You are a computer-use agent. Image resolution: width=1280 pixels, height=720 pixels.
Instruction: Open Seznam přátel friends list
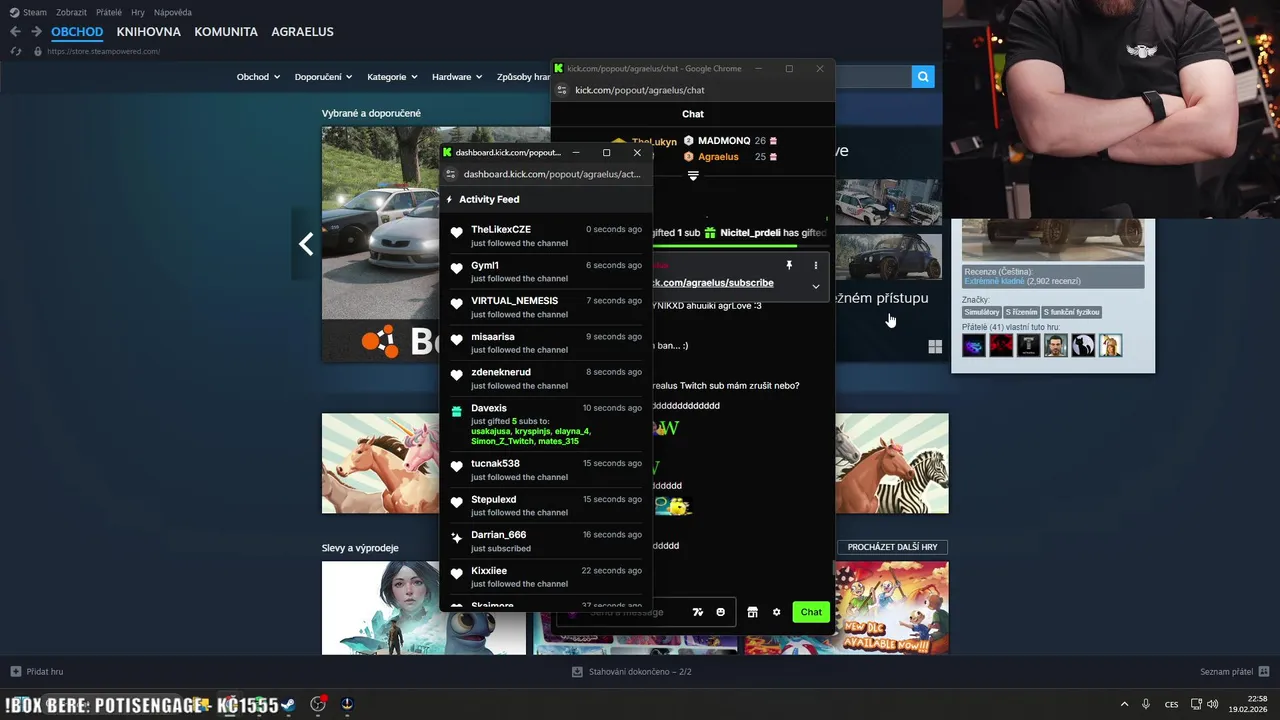[x=1235, y=671]
